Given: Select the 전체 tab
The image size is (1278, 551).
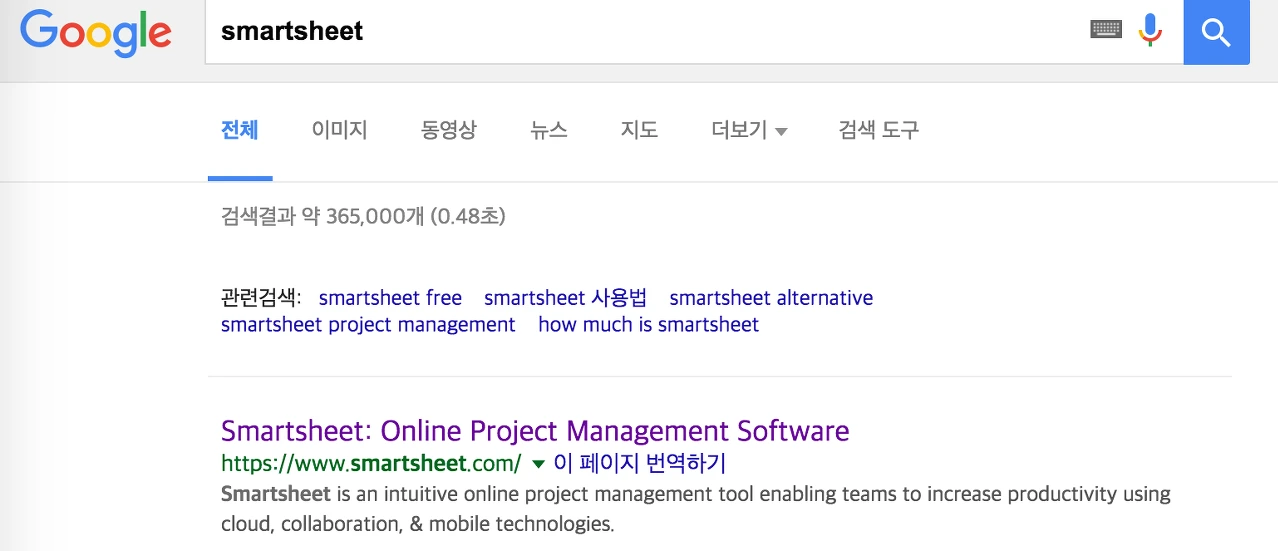Looking at the screenshot, I should pyautogui.click(x=240, y=129).
